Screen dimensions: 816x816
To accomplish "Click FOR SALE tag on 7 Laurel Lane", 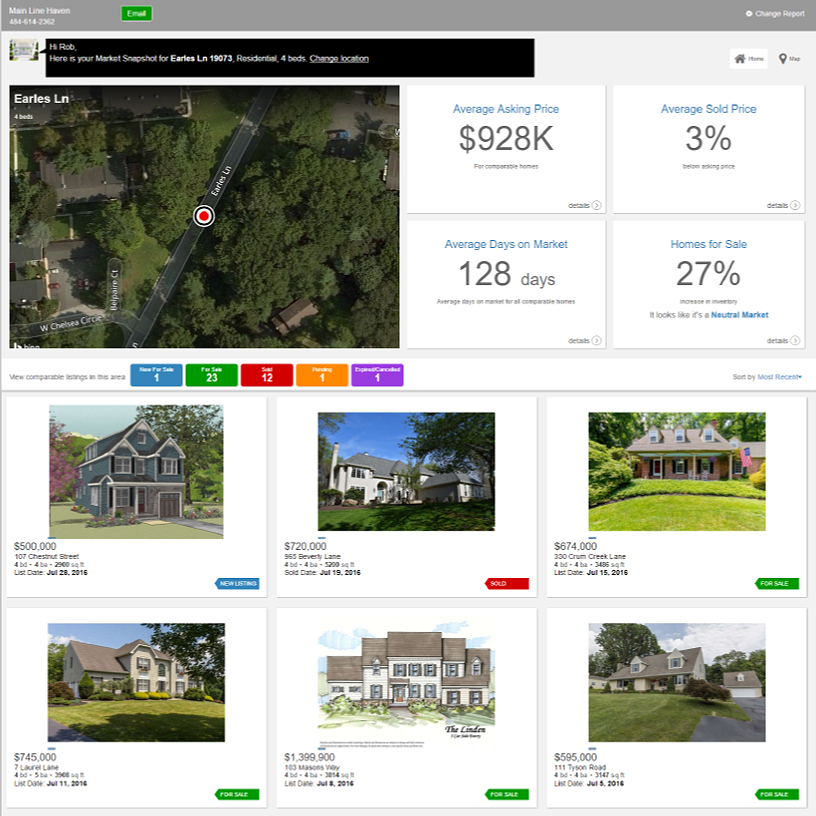I will tap(237, 794).
